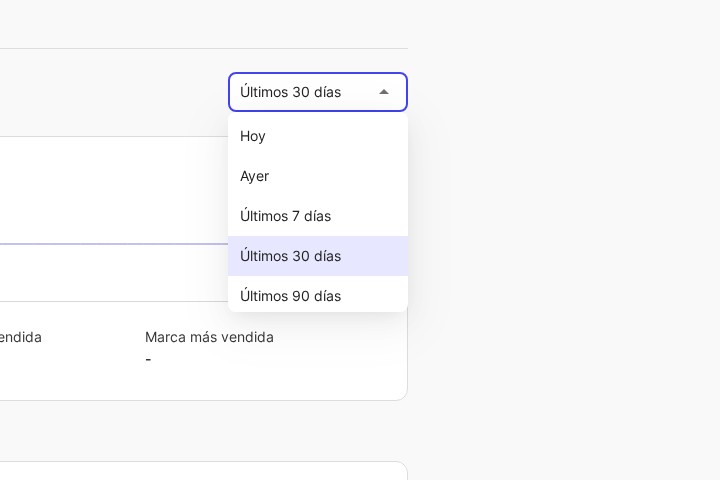Select the Hoy option
The width and height of the screenshot is (720, 480).
click(x=318, y=136)
